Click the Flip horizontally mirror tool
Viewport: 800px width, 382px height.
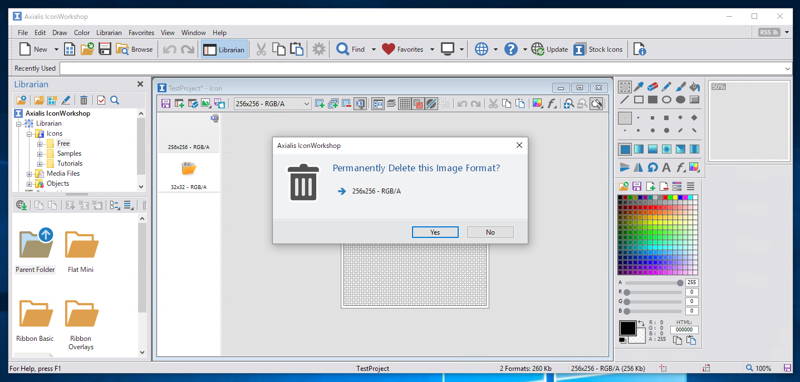[x=638, y=167]
